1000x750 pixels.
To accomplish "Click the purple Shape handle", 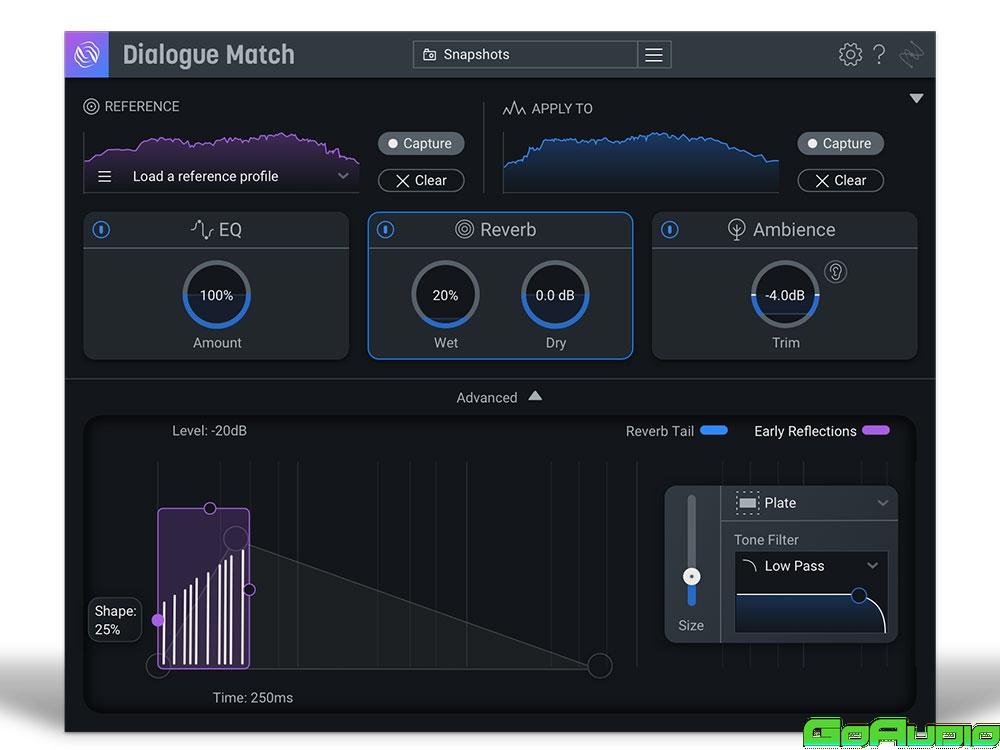I will click(x=158, y=620).
